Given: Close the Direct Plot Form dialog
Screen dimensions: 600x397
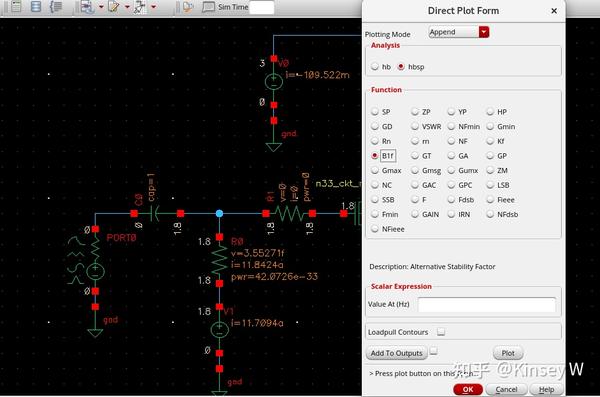Looking at the screenshot, I should pos(554,11).
